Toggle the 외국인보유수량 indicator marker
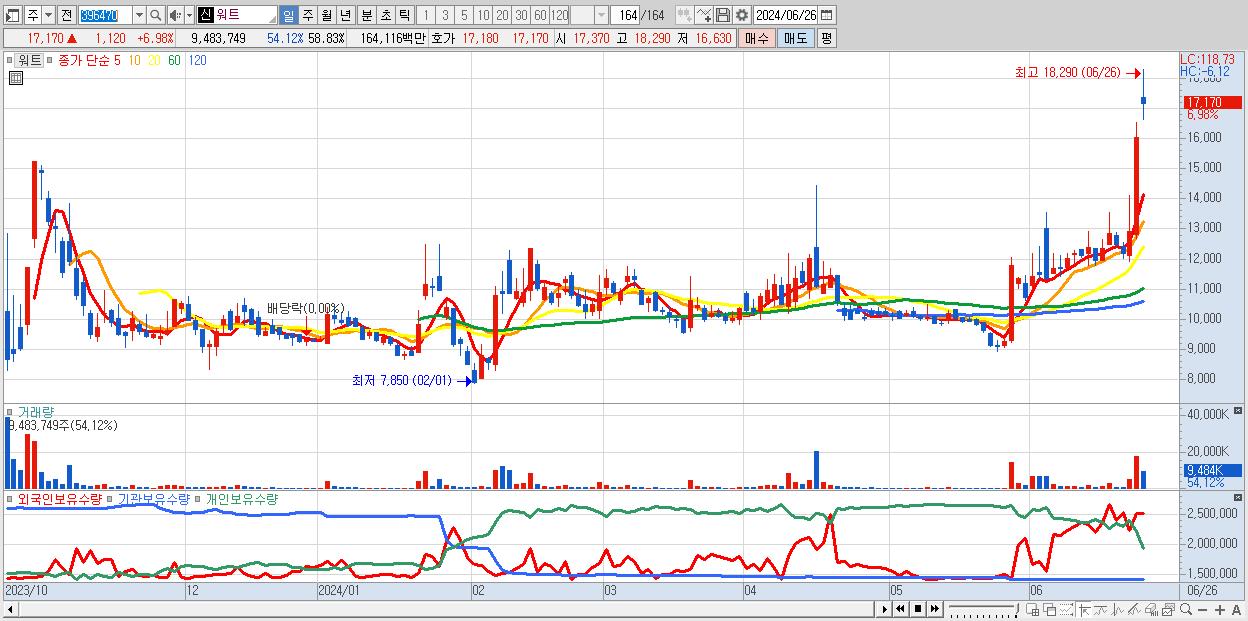This screenshot has height=621, width=1248. (12, 498)
